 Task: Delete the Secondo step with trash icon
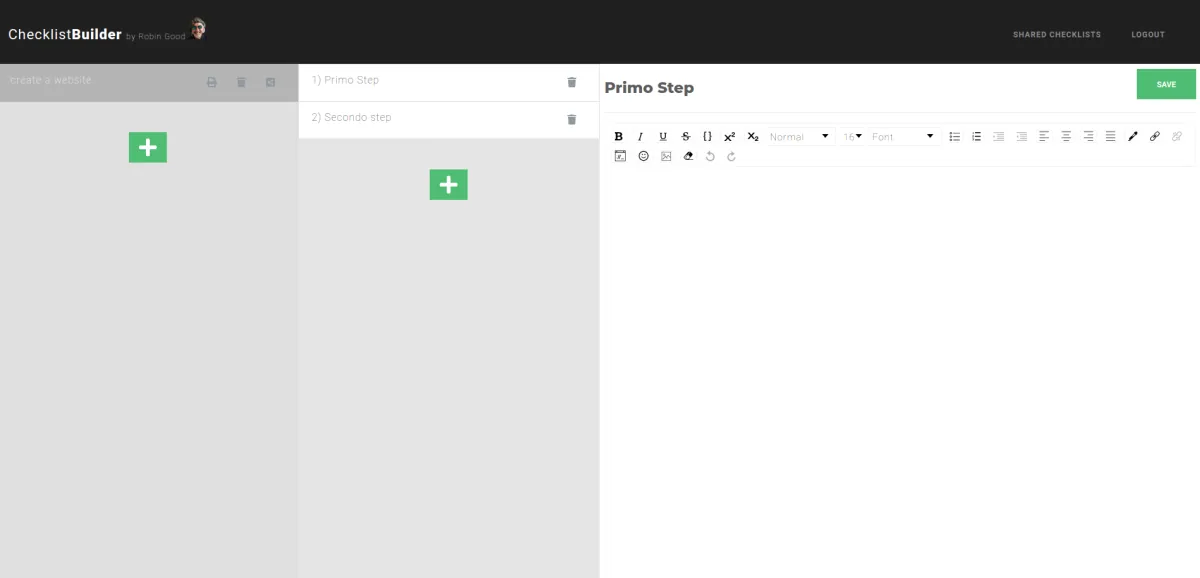(x=572, y=119)
